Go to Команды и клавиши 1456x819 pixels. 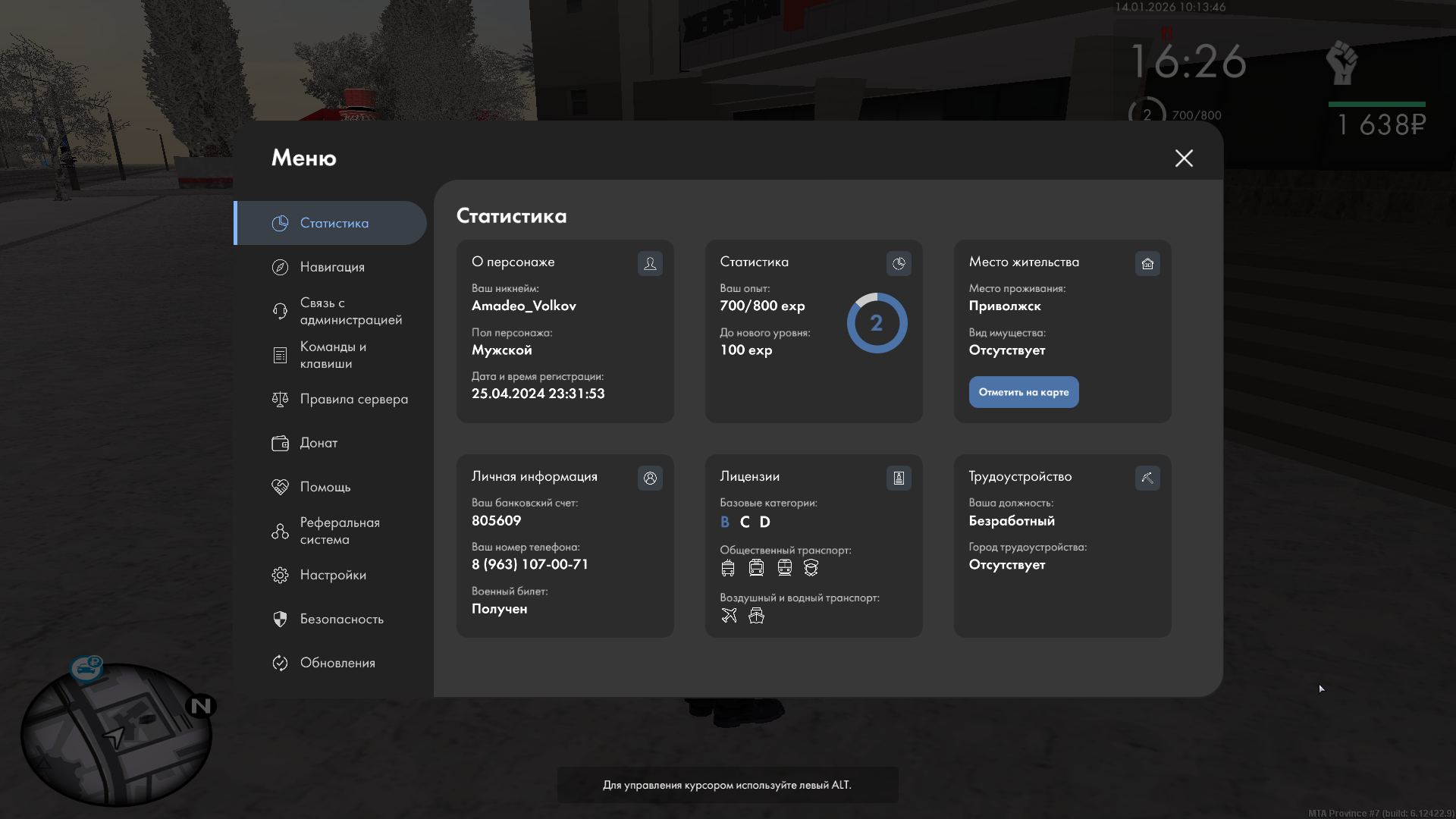[332, 355]
